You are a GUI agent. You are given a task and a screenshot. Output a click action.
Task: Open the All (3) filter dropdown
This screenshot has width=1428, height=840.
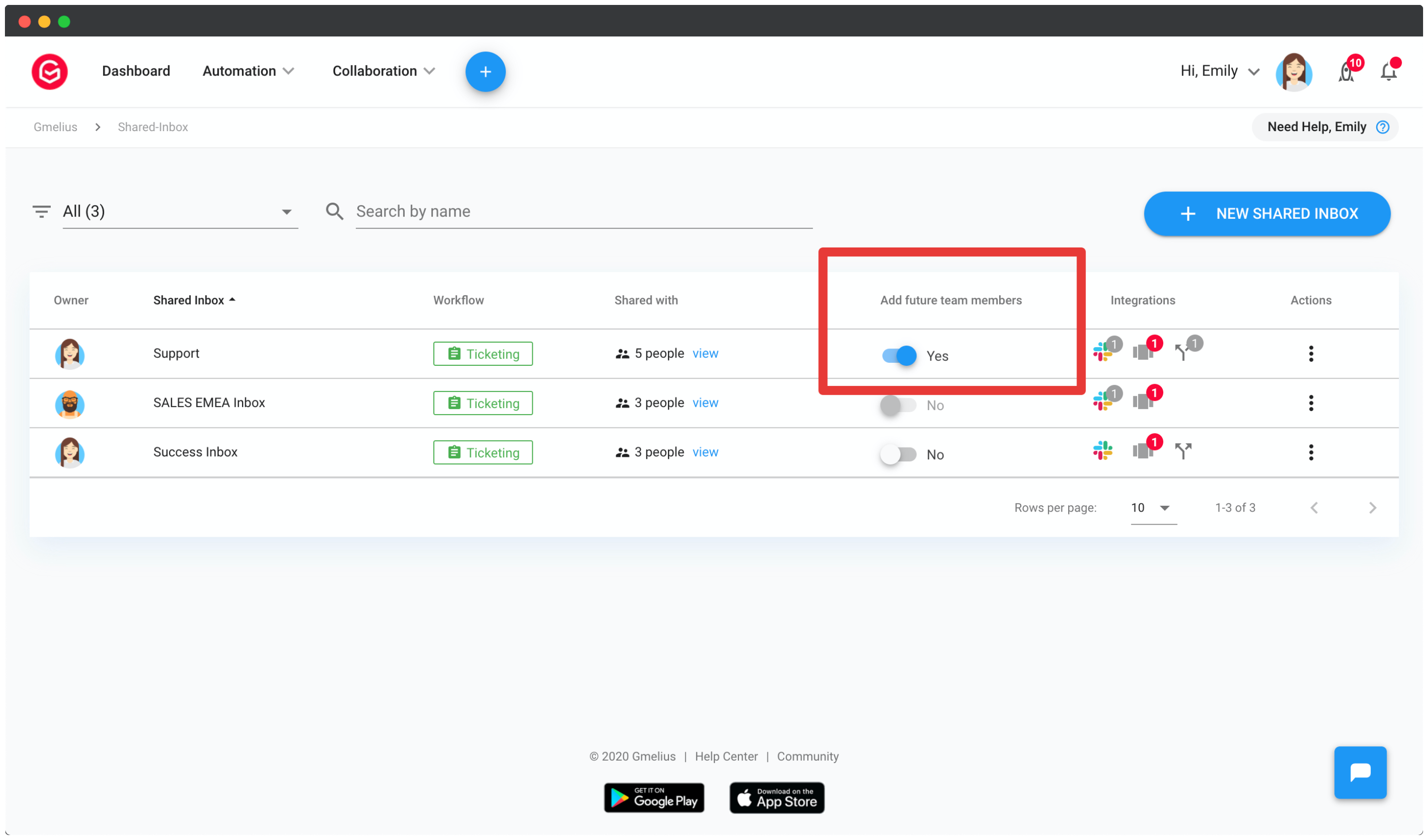click(180, 211)
